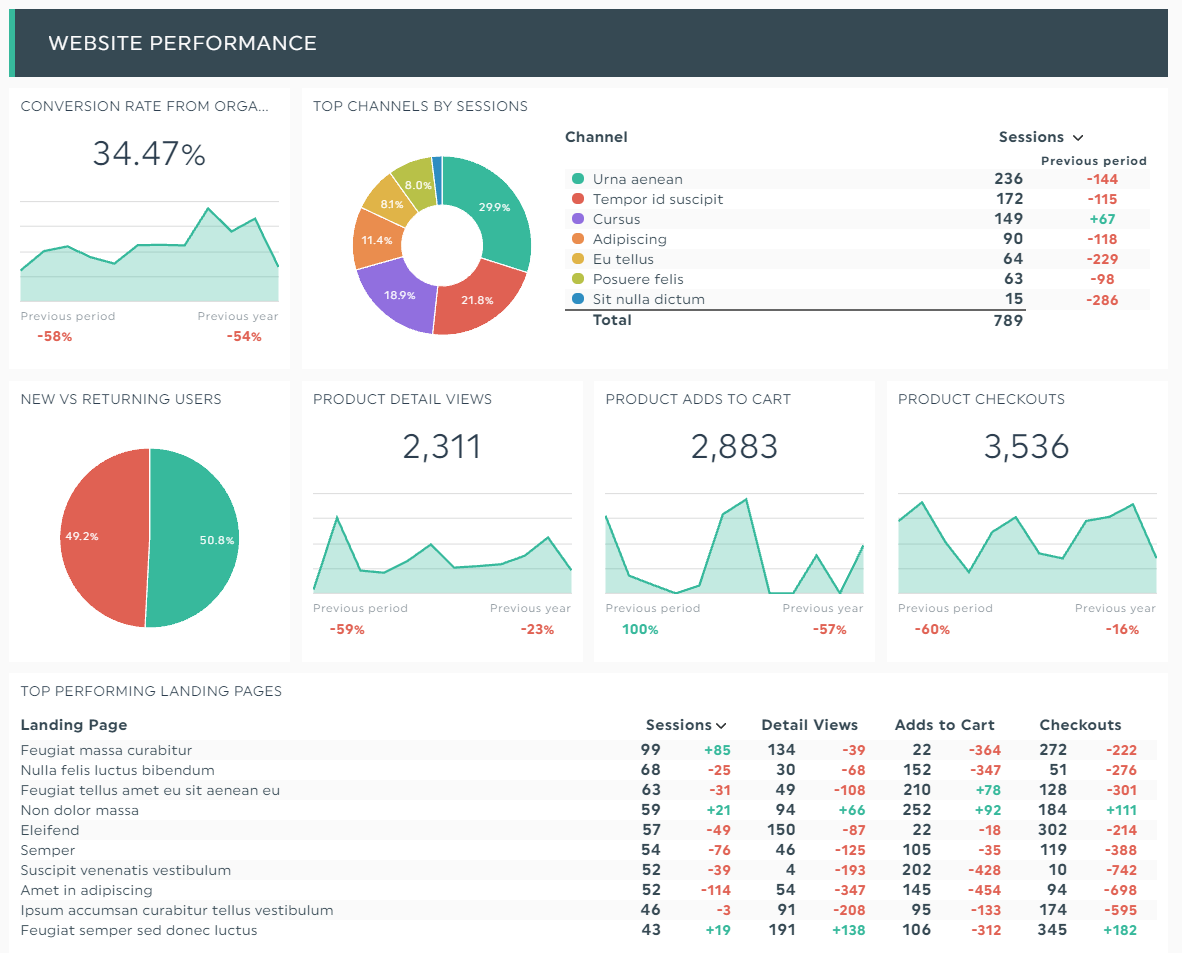
Task: Toggle Sessions sort arrow in landing pages table
Action: click(x=721, y=726)
